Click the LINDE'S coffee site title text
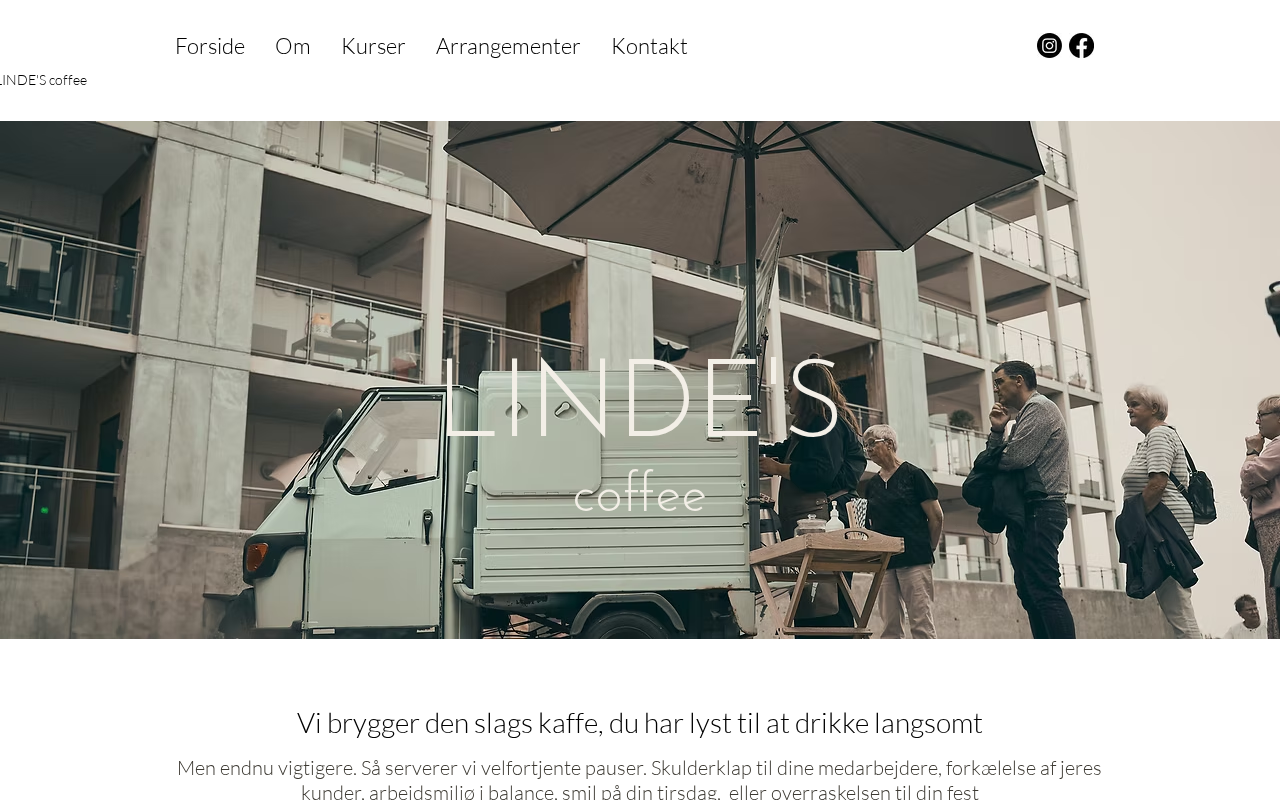The height and width of the screenshot is (800, 1280). [x=43, y=80]
